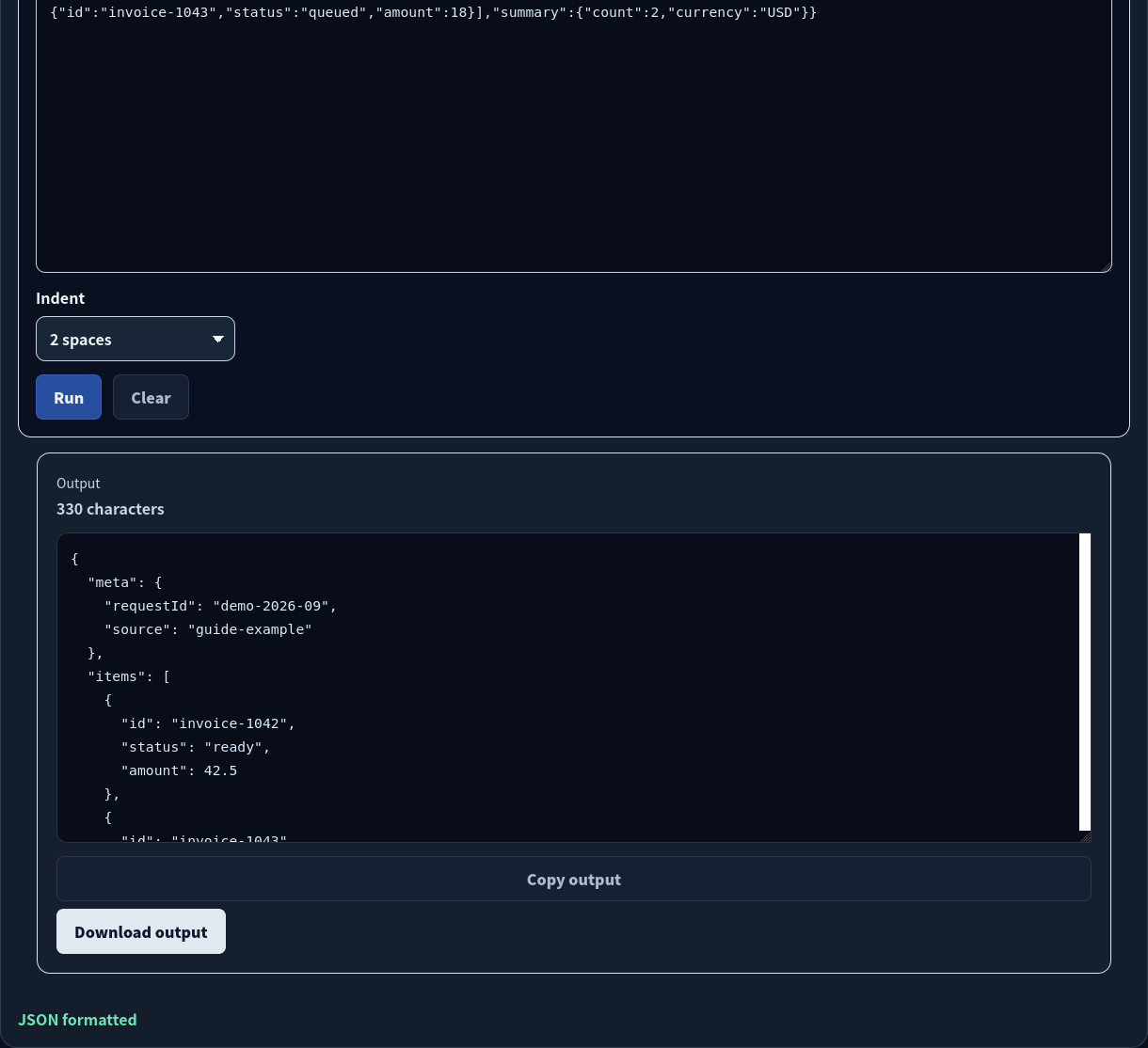Click the blue Run button
This screenshot has width=1148, height=1048.
(x=69, y=397)
